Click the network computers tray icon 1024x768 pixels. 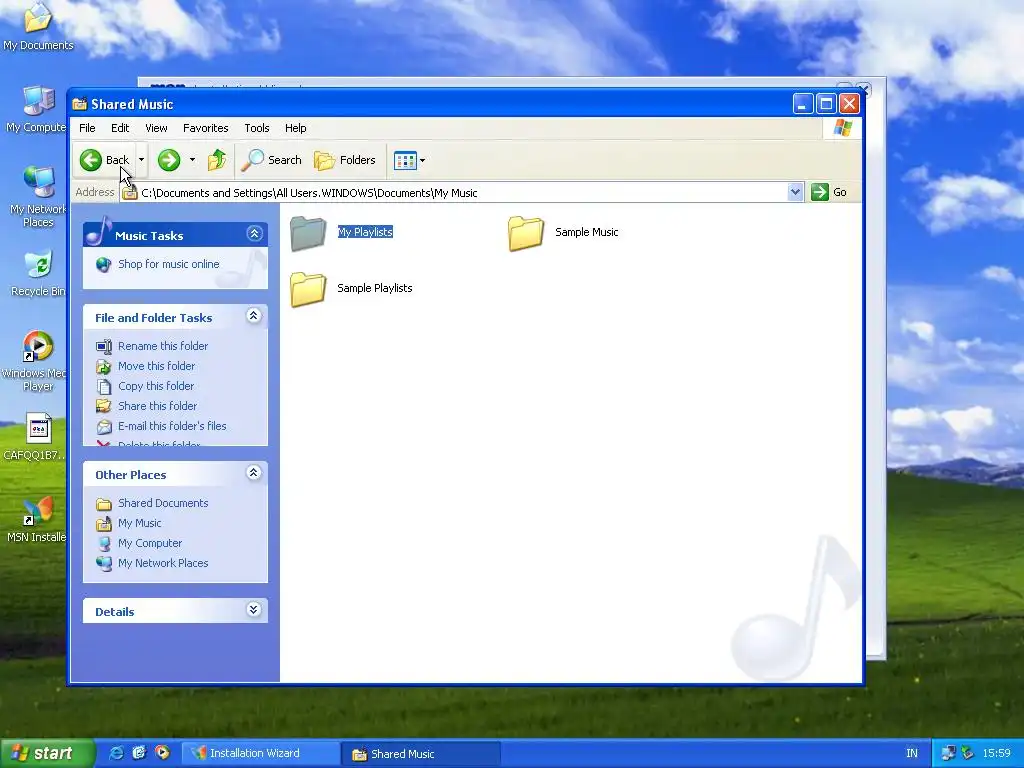coord(949,753)
